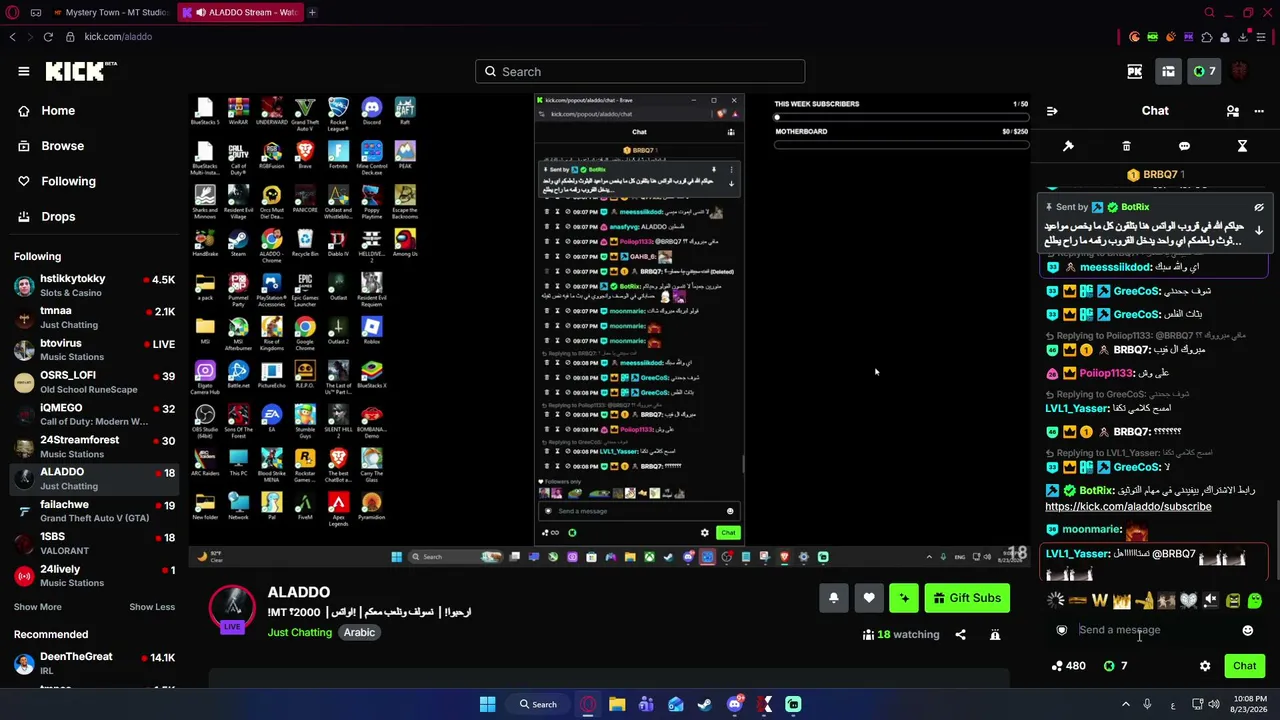Open the treasure chest drops icon
Image resolution: width=1280 pixels, height=720 pixels.
[1168, 71]
